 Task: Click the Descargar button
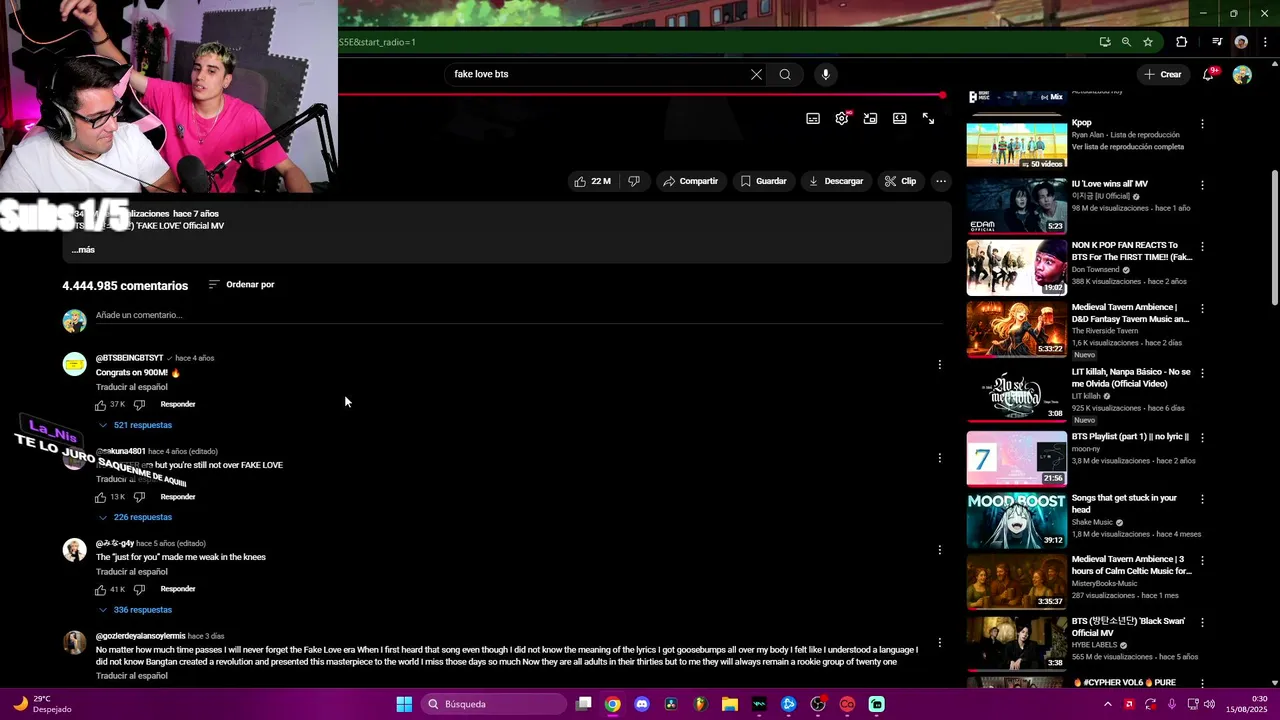pos(836,181)
